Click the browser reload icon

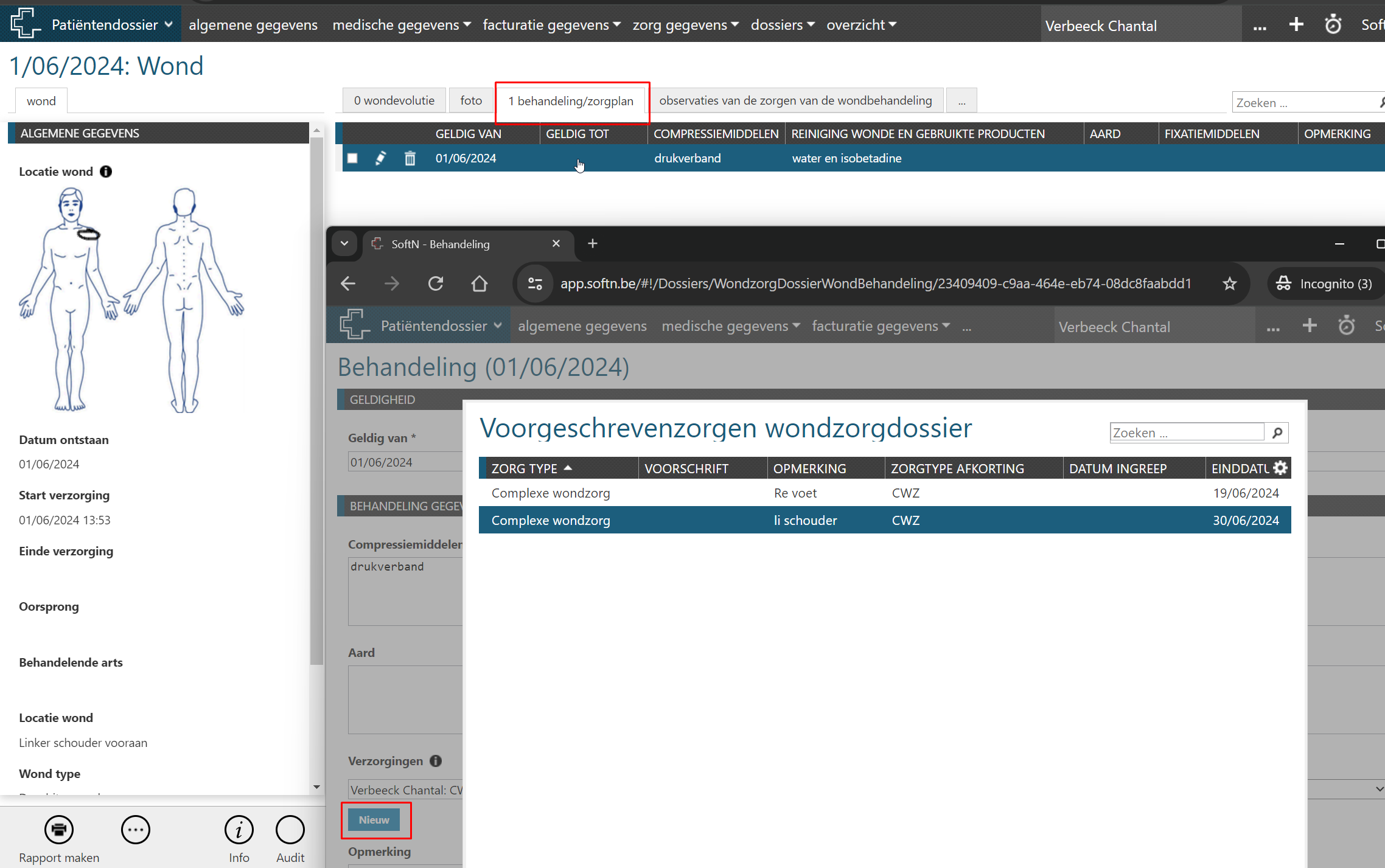(x=436, y=283)
